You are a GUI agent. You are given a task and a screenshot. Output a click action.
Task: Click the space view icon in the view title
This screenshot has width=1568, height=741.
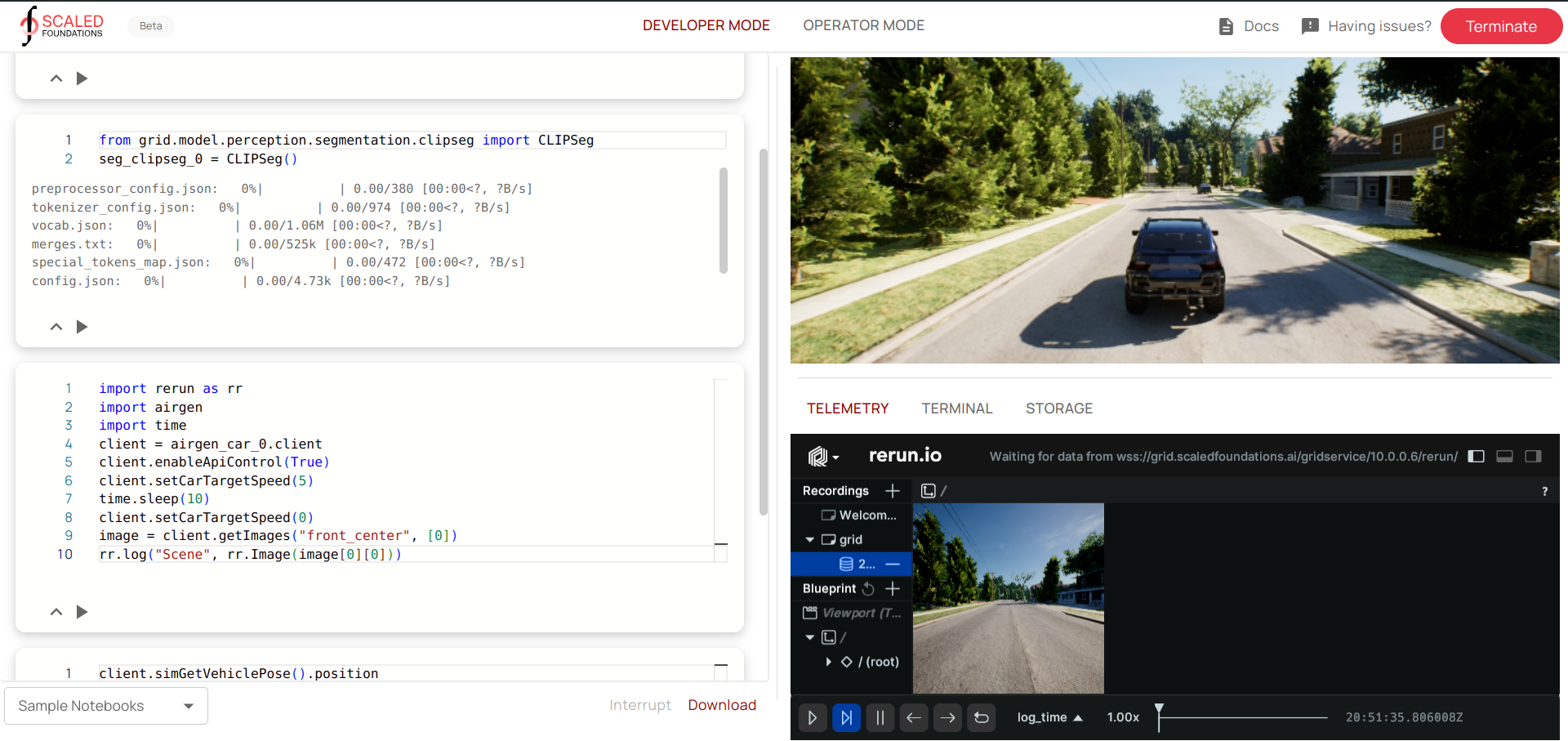tap(928, 491)
